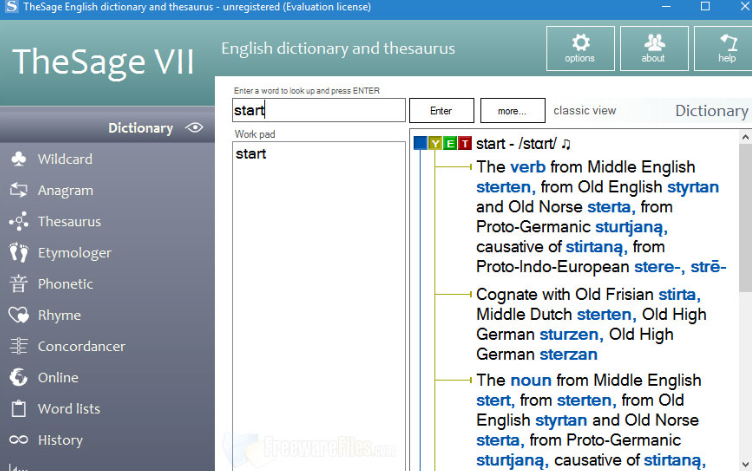Viewport: 752px width, 471px height.
Task: Play pronunciation via music note icon
Action: coord(566,143)
